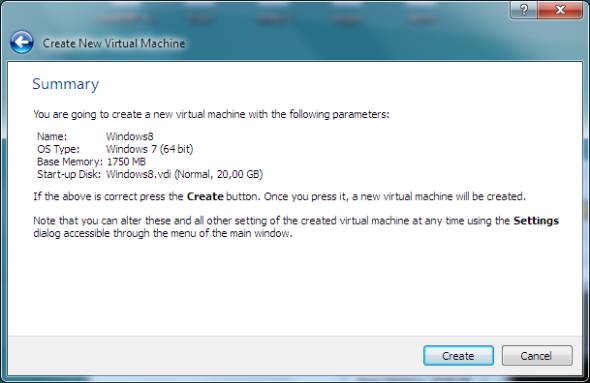
Task: Click the OS Type: label
Action: coord(58,149)
